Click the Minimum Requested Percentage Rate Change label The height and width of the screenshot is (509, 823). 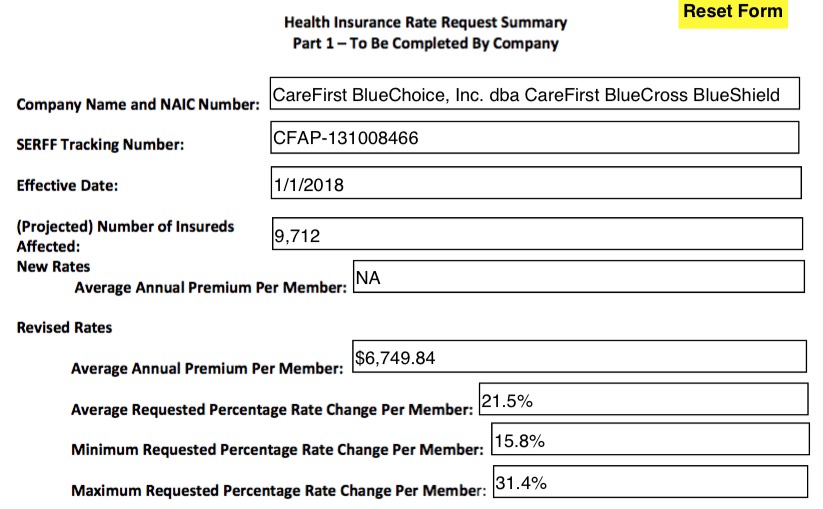tap(277, 450)
